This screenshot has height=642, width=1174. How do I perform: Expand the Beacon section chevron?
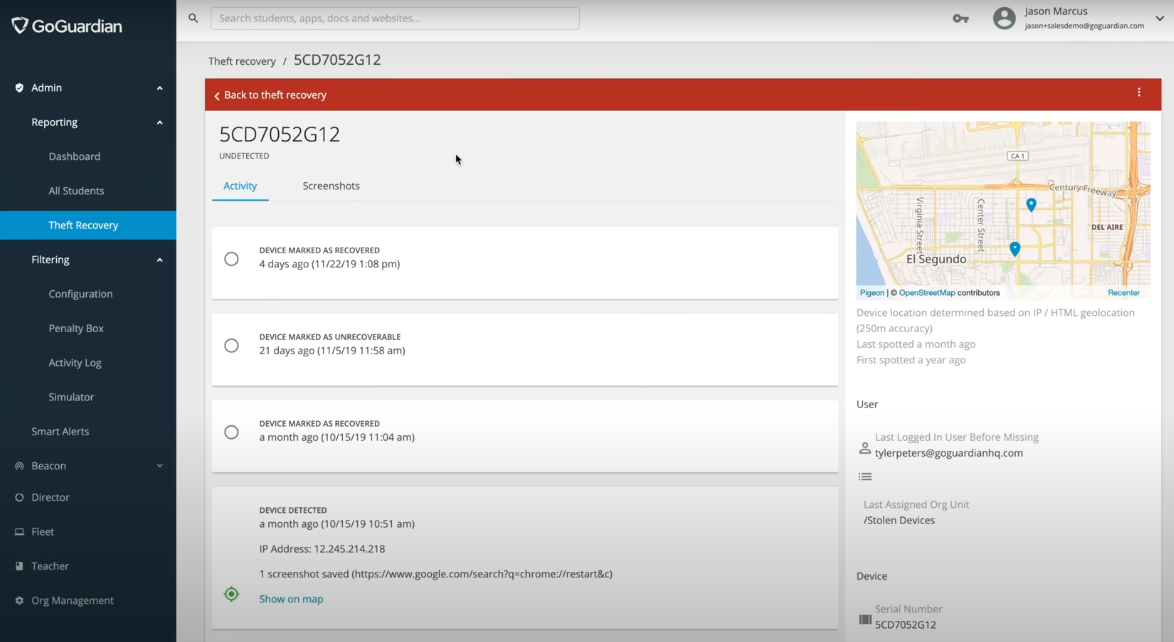(159, 466)
